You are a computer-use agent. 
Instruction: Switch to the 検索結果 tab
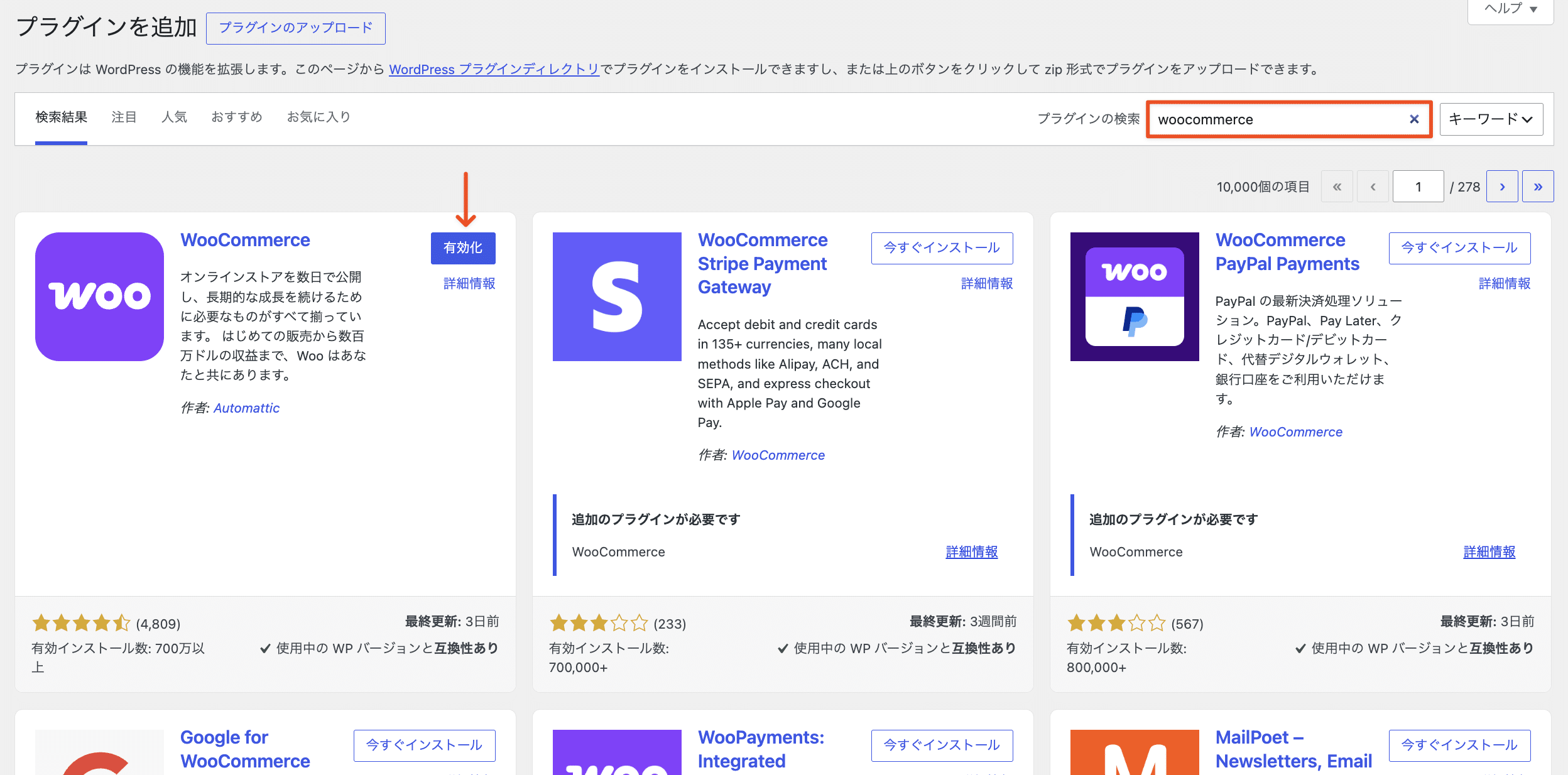tap(61, 117)
